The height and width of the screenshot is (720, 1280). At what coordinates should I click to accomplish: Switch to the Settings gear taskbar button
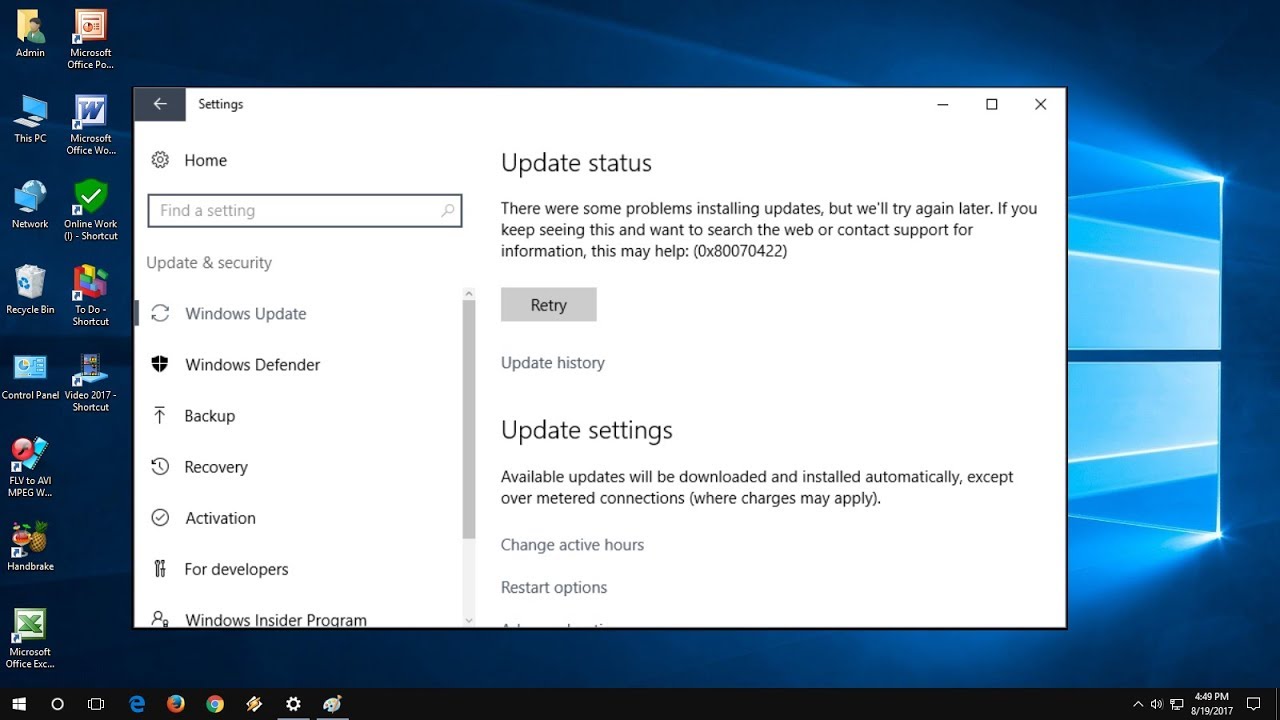click(293, 704)
